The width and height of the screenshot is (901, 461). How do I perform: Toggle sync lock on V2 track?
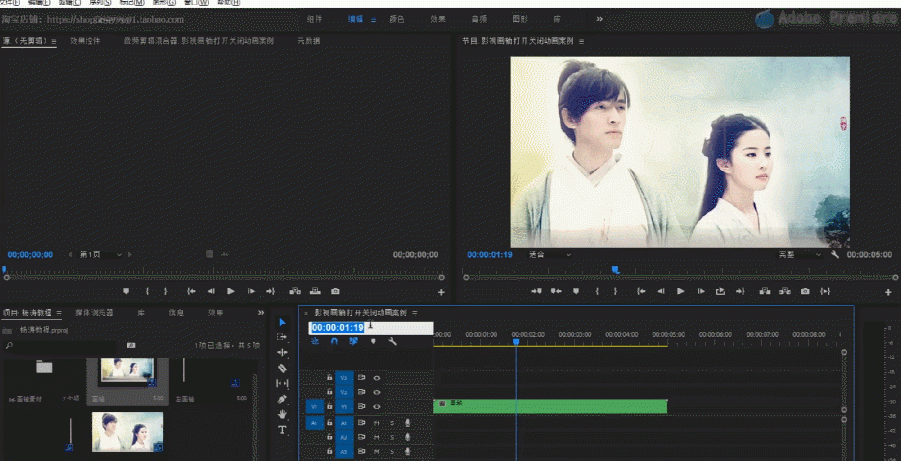coord(362,392)
